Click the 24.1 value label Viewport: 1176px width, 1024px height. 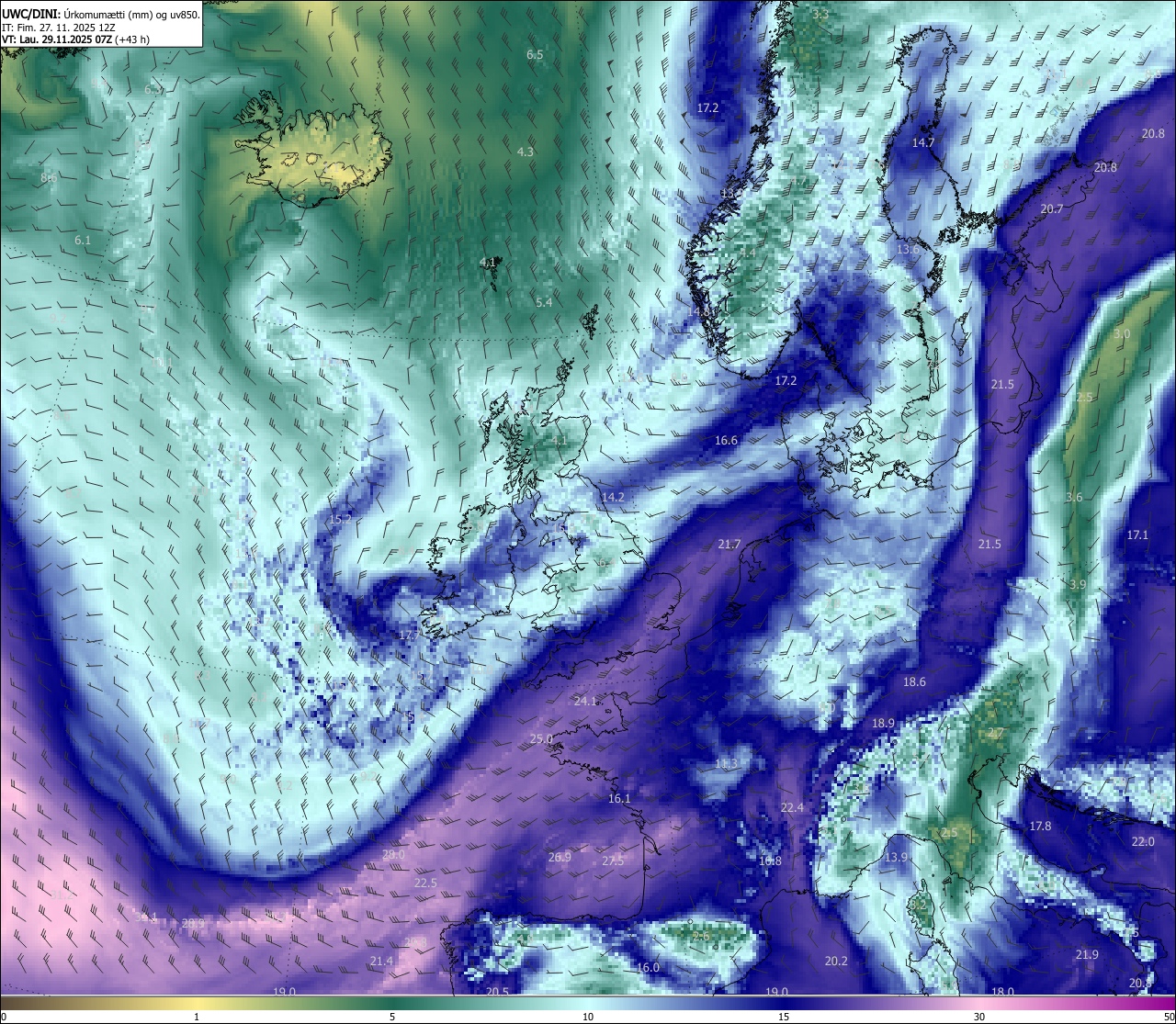[585, 701]
